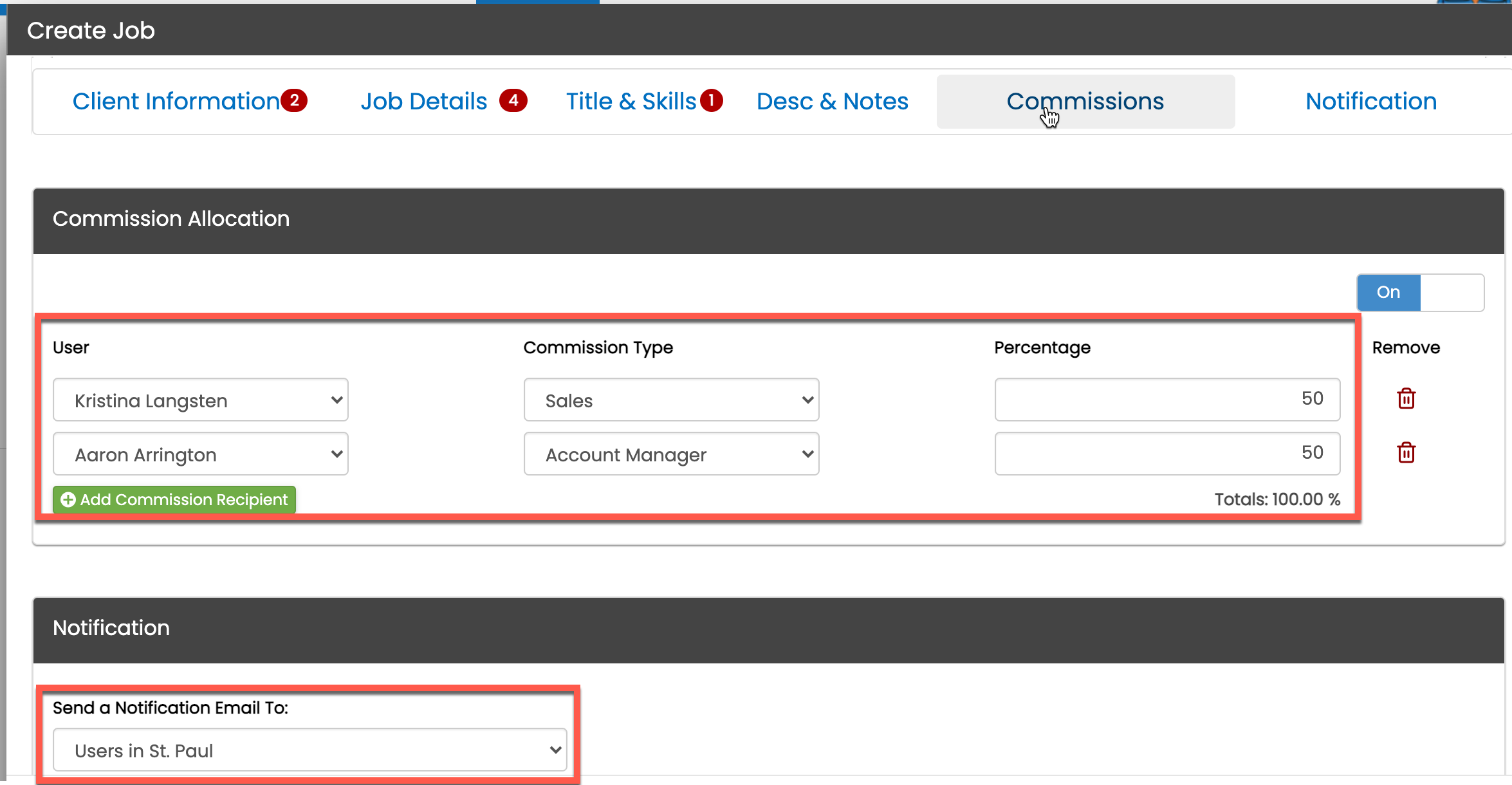Click the error badge on Client Information

[294, 100]
